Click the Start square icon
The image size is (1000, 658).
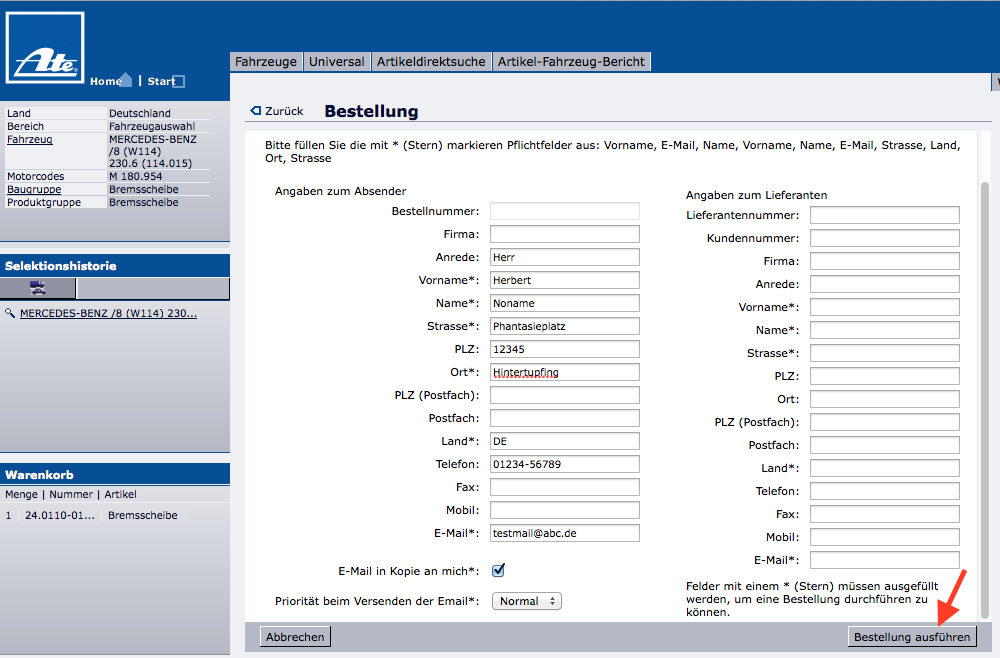(x=179, y=82)
